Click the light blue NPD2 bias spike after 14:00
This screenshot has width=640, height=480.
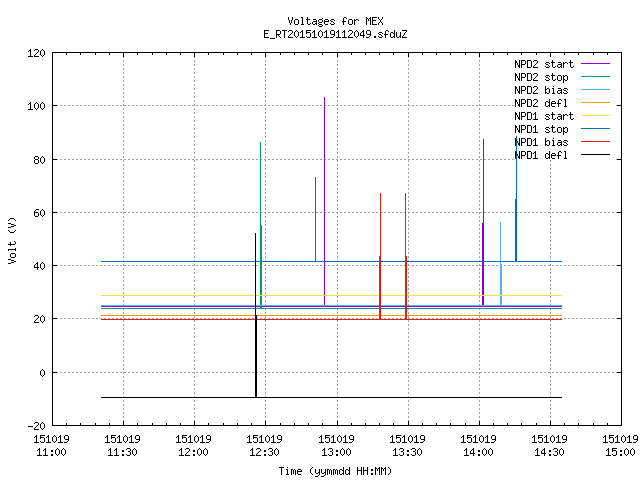(x=501, y=263)
